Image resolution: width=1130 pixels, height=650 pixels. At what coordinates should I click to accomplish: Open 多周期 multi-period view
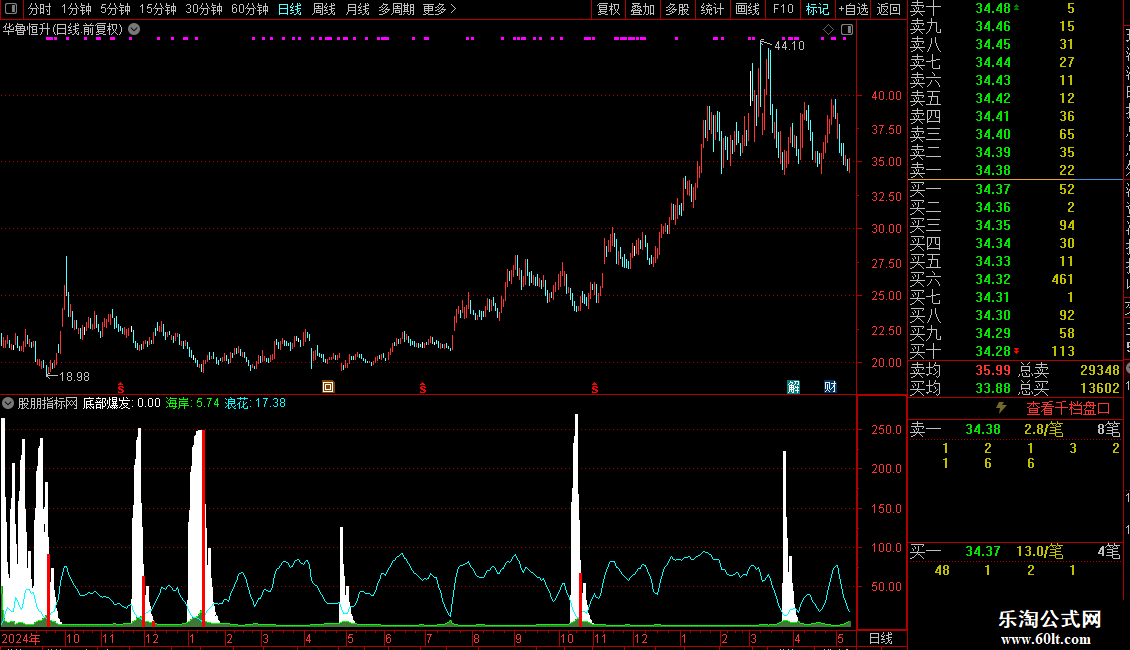396,9
